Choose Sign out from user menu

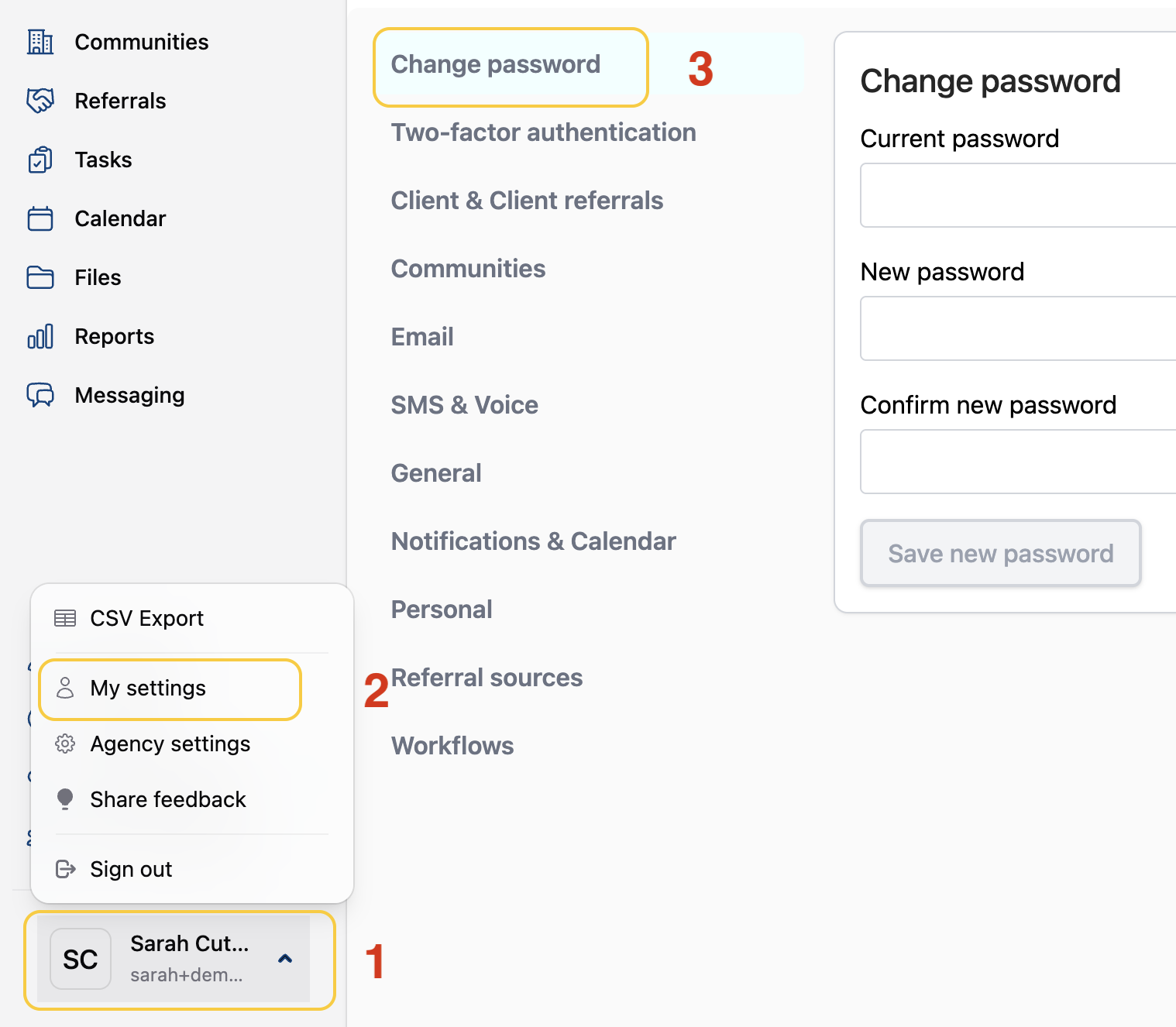(x=131, y=869)
